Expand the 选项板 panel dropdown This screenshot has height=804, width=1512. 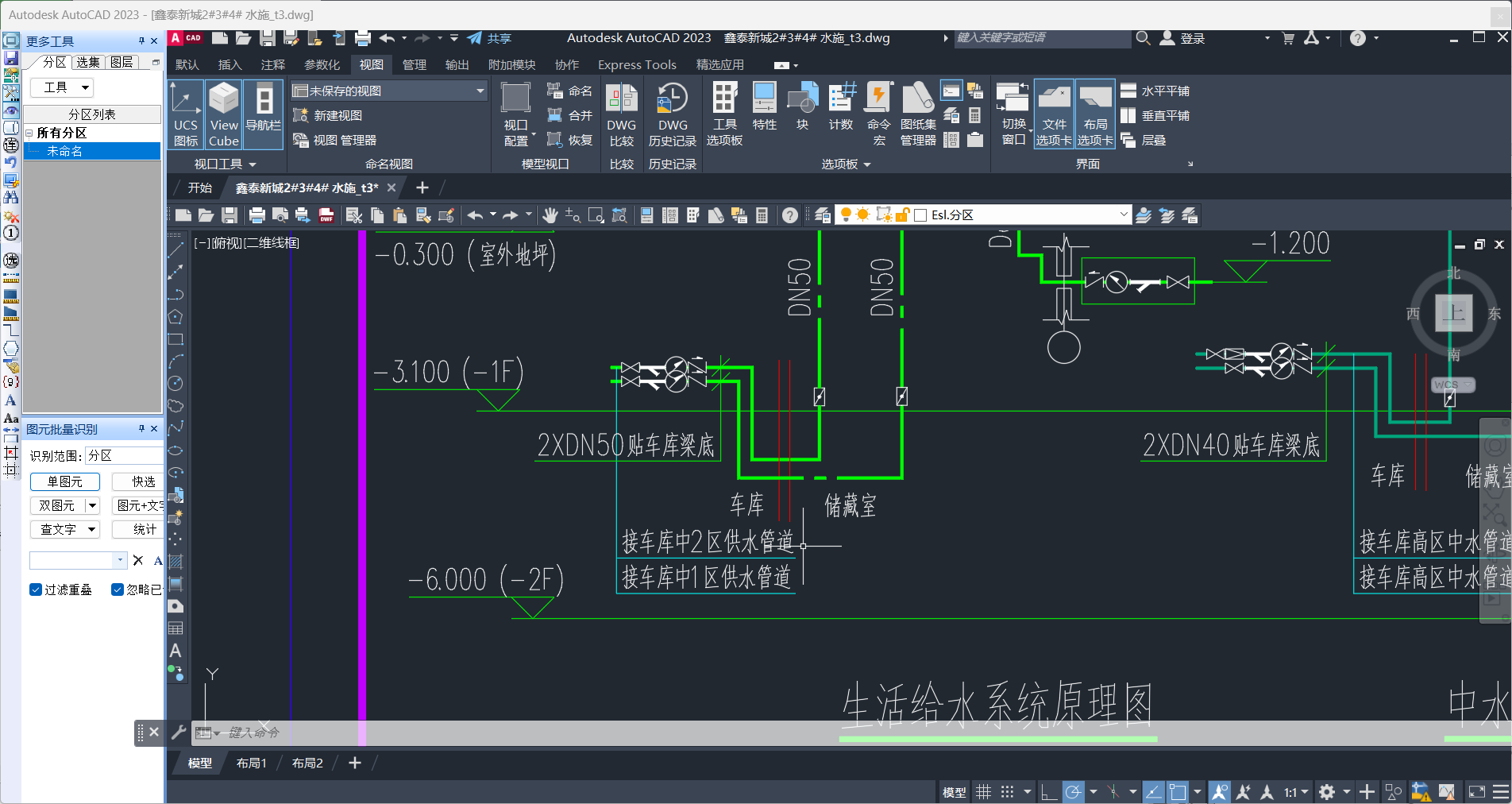click(846, 164)
